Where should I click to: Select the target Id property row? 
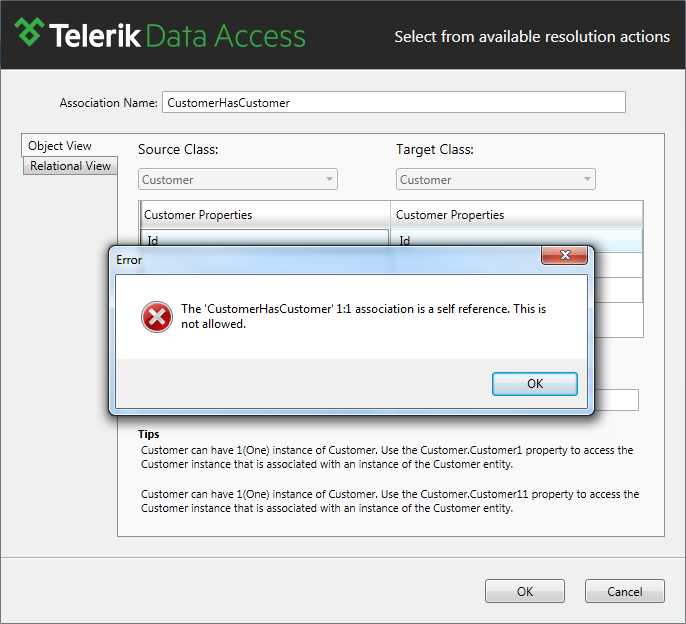click(516, 238)
